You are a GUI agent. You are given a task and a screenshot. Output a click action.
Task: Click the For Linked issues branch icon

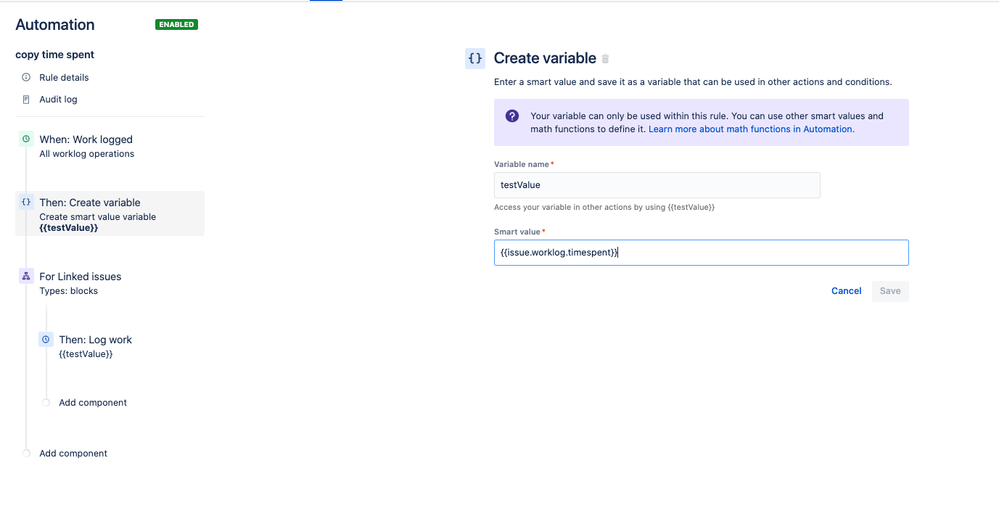tap(26, 276)
